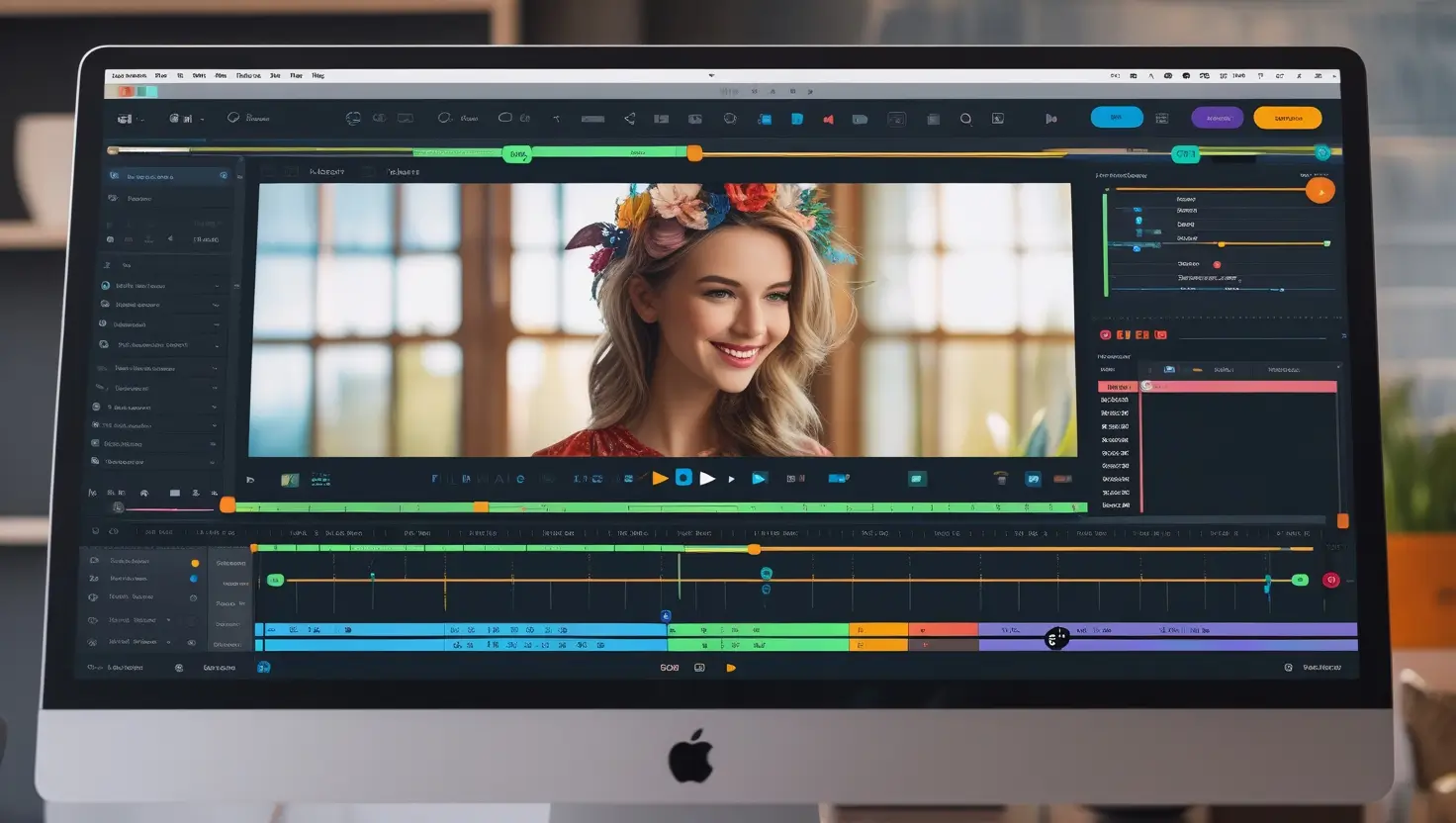Click the grid icon beside the blue pill button

pyautogui.click(x=1162, y=118)
